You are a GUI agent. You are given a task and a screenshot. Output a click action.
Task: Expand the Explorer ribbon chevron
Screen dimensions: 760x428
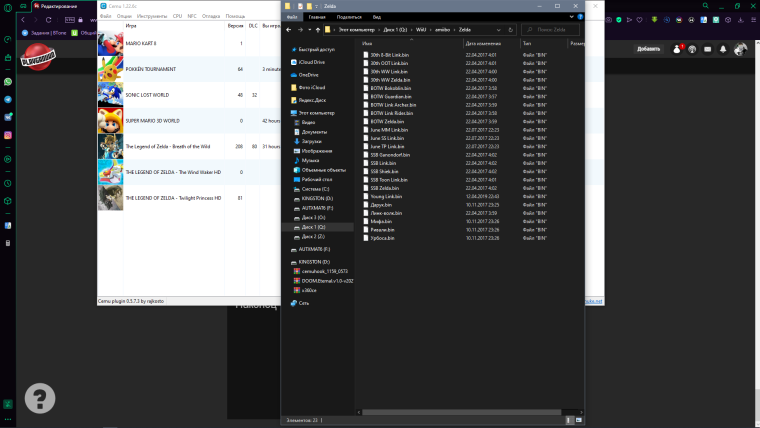point(571,16)
